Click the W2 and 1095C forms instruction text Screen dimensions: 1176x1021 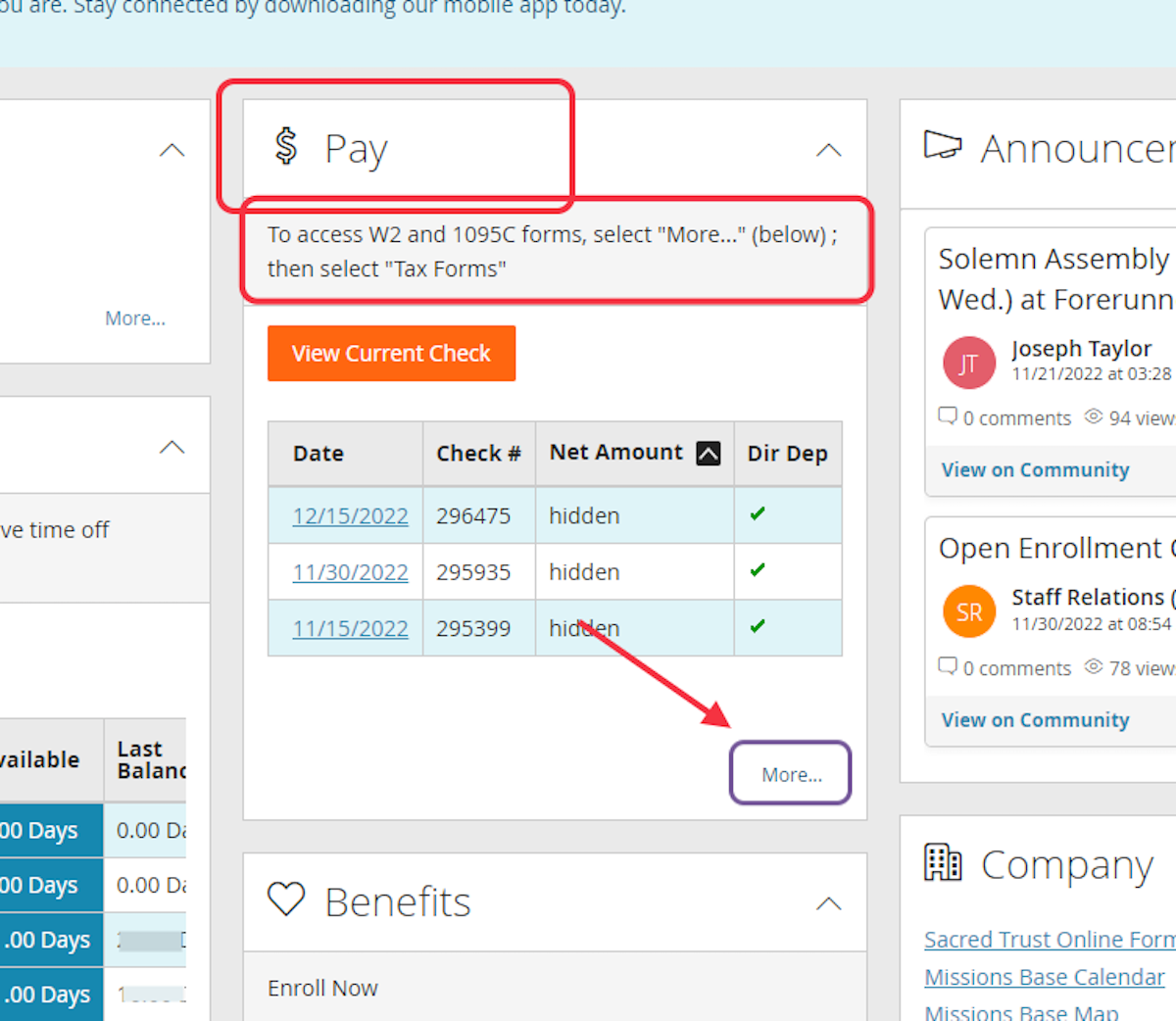[x=552, y=251]
